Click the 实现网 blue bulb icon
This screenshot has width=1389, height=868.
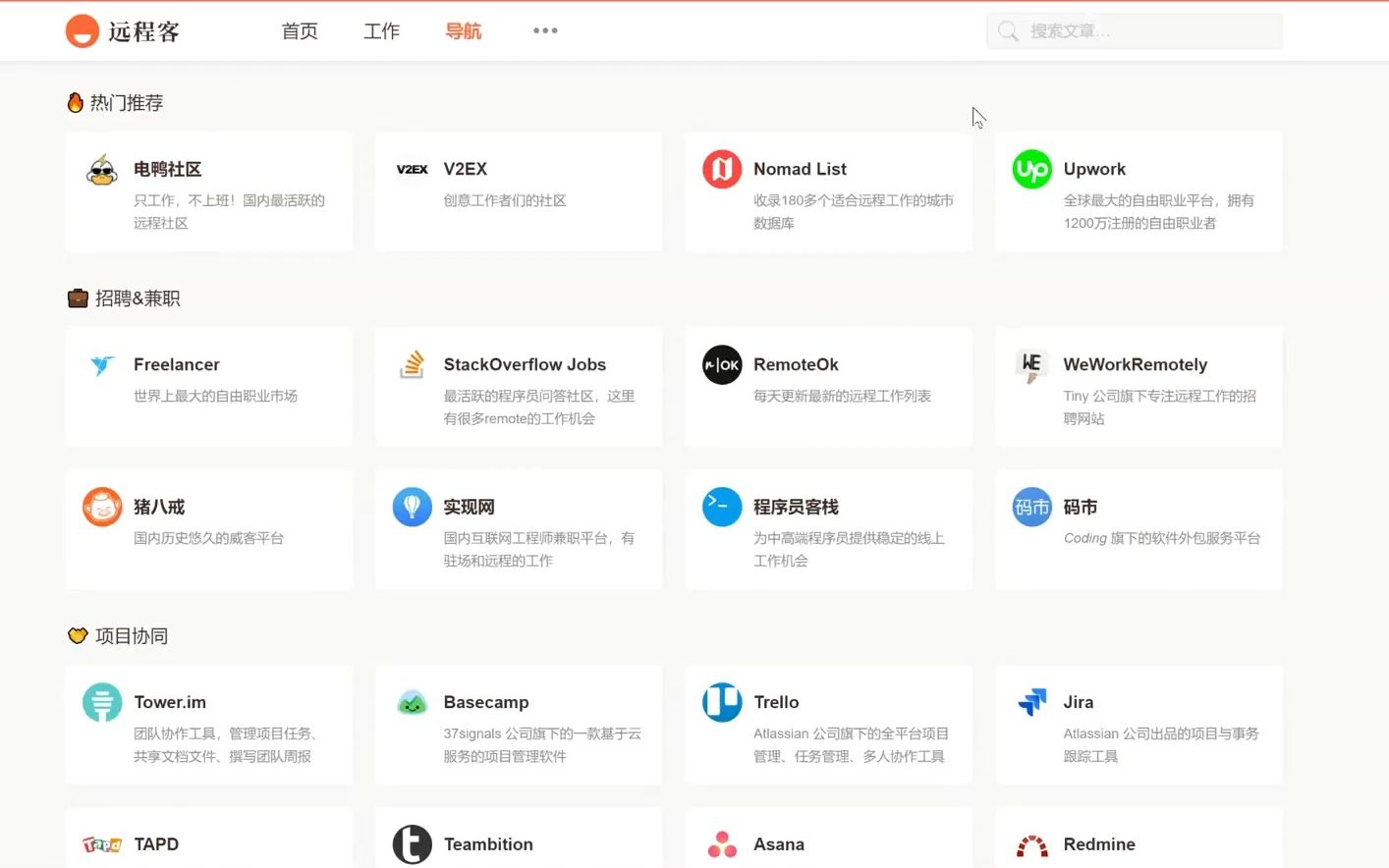click(x=413, y=507)
